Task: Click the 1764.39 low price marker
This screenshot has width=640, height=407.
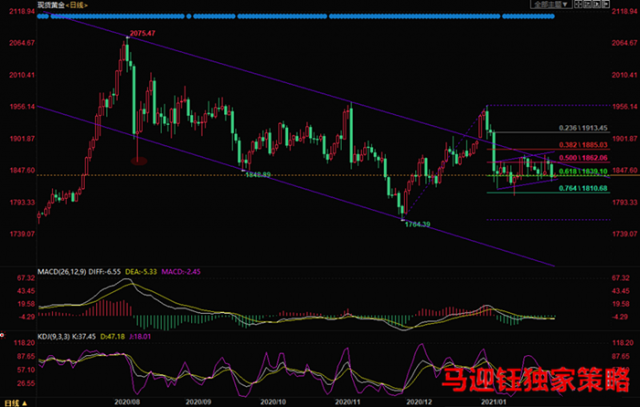Action: [x=417, y=224]
